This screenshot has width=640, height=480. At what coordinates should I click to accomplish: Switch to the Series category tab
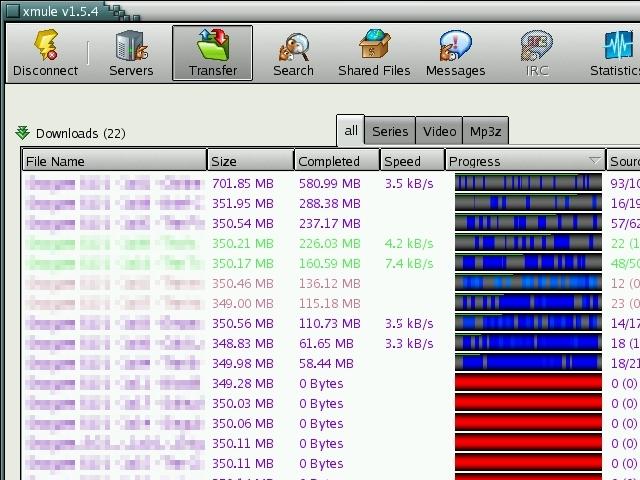390,131
